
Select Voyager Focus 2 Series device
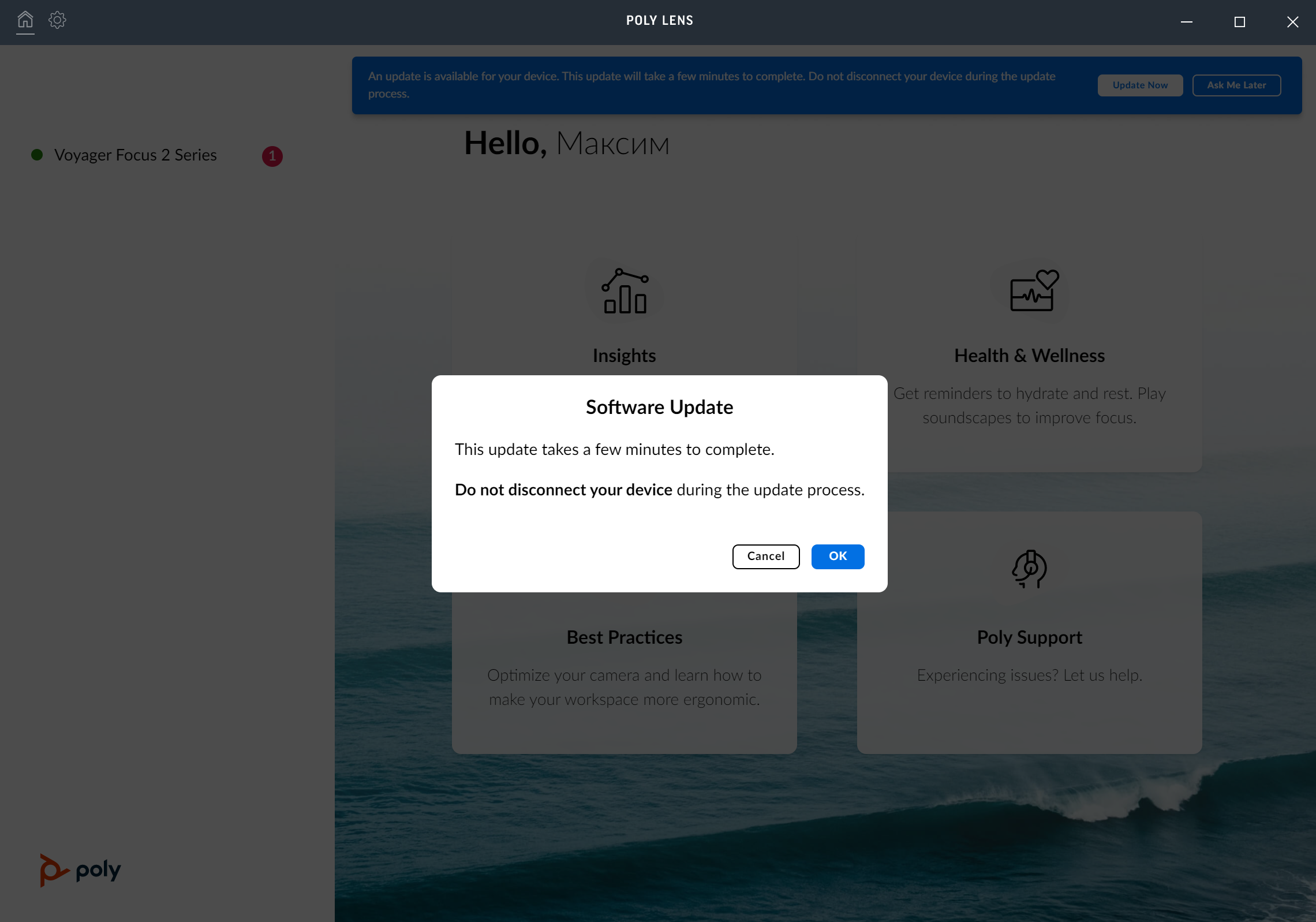pos(136,155)
